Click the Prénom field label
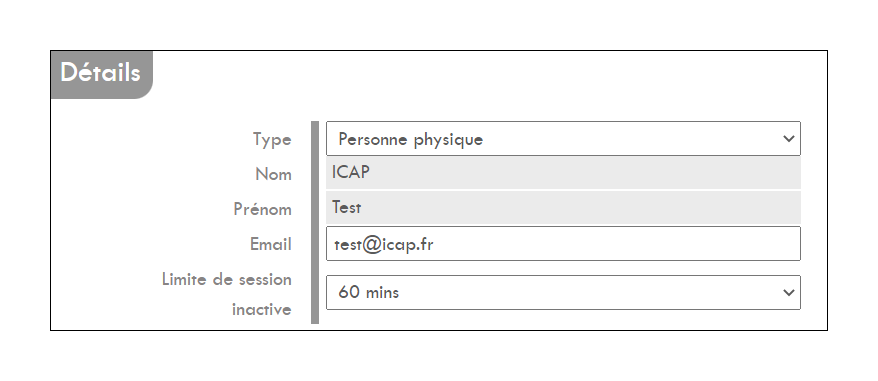The image size is (878, 381). pos(263,210)
